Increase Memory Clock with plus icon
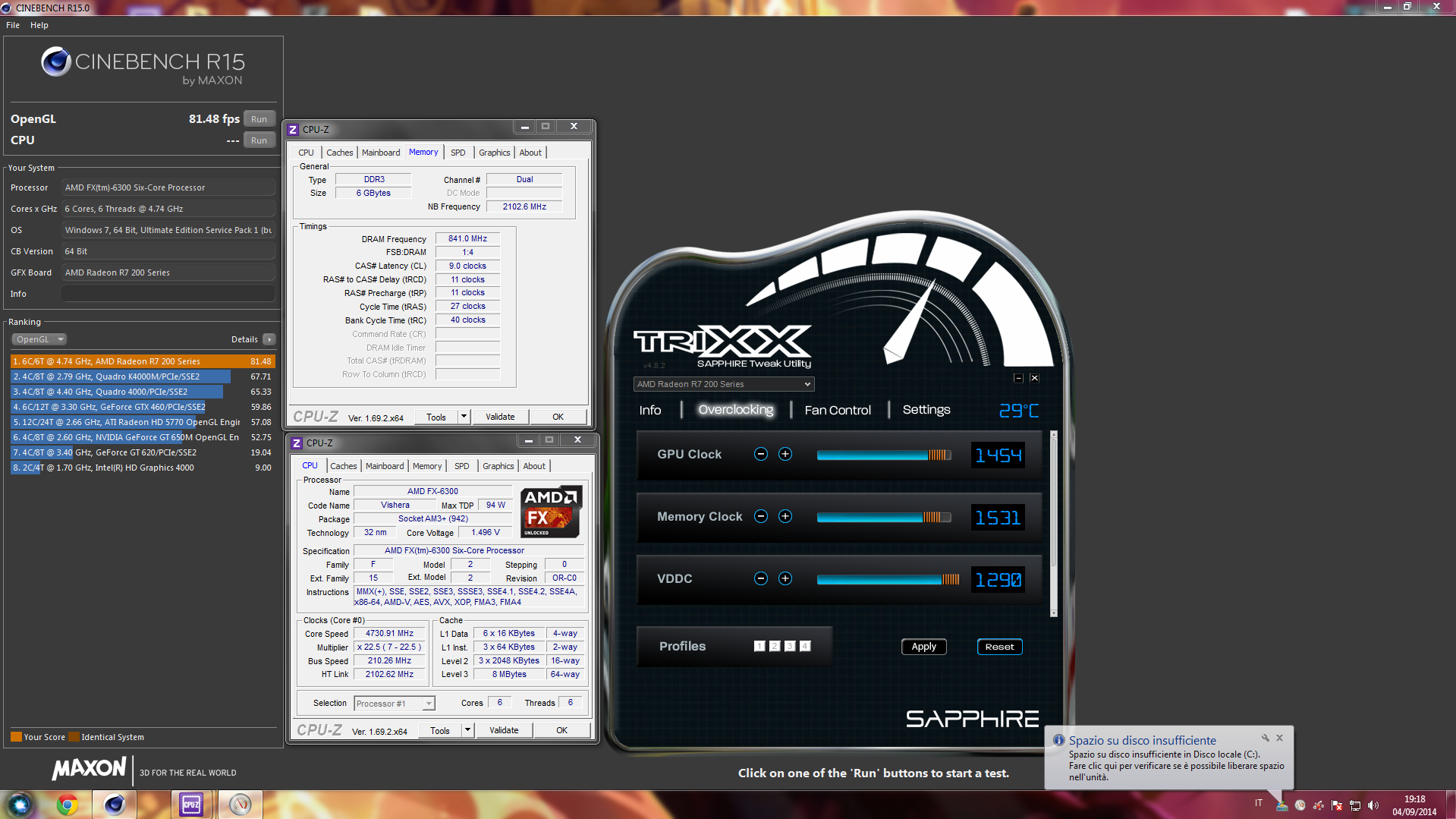 pos(785,516)
